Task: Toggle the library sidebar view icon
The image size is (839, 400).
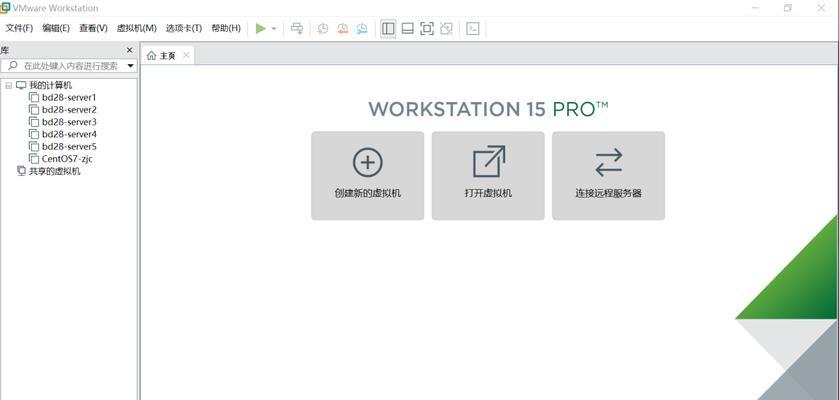Action: 388,28
